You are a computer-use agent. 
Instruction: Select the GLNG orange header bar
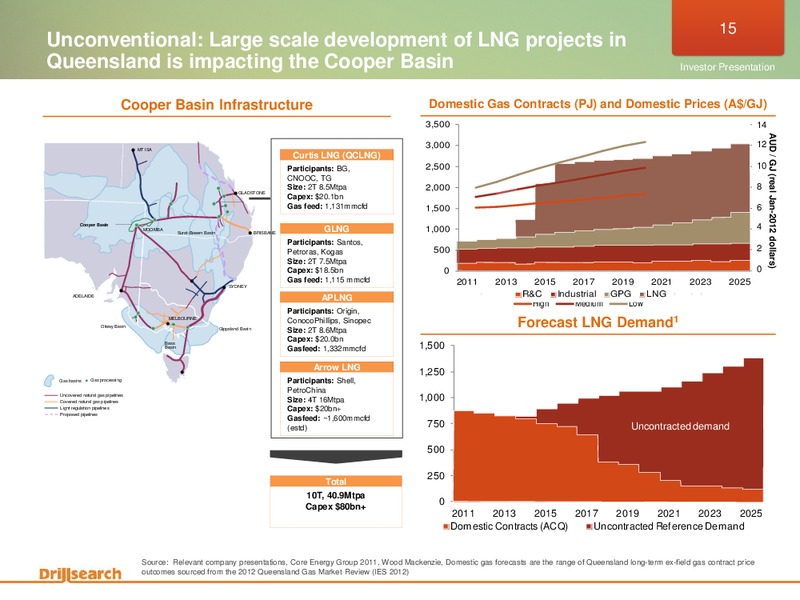click(336, 229)
